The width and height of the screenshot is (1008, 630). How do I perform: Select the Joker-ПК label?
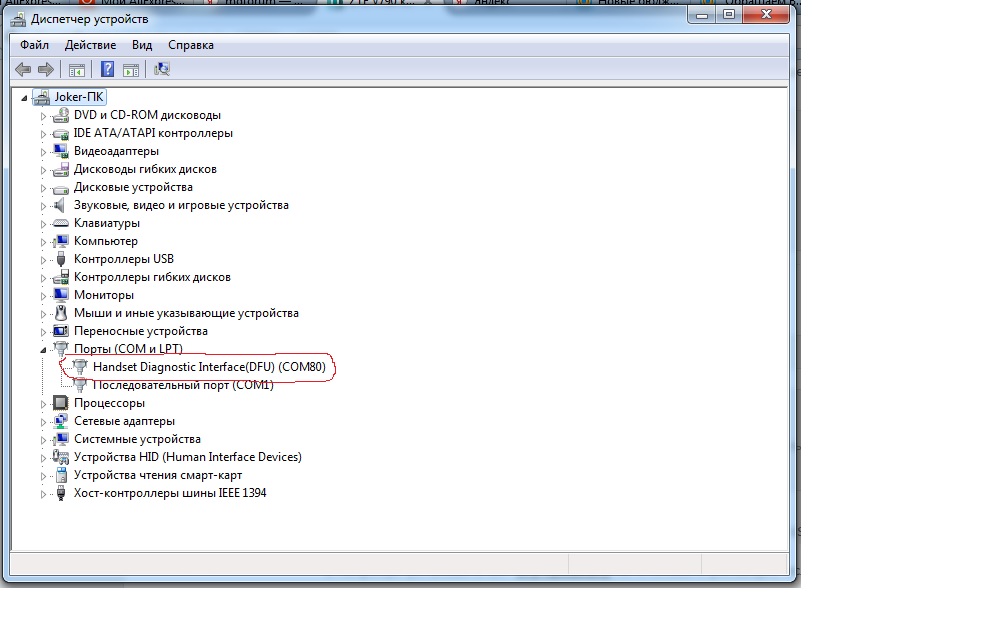coord(78,97)
